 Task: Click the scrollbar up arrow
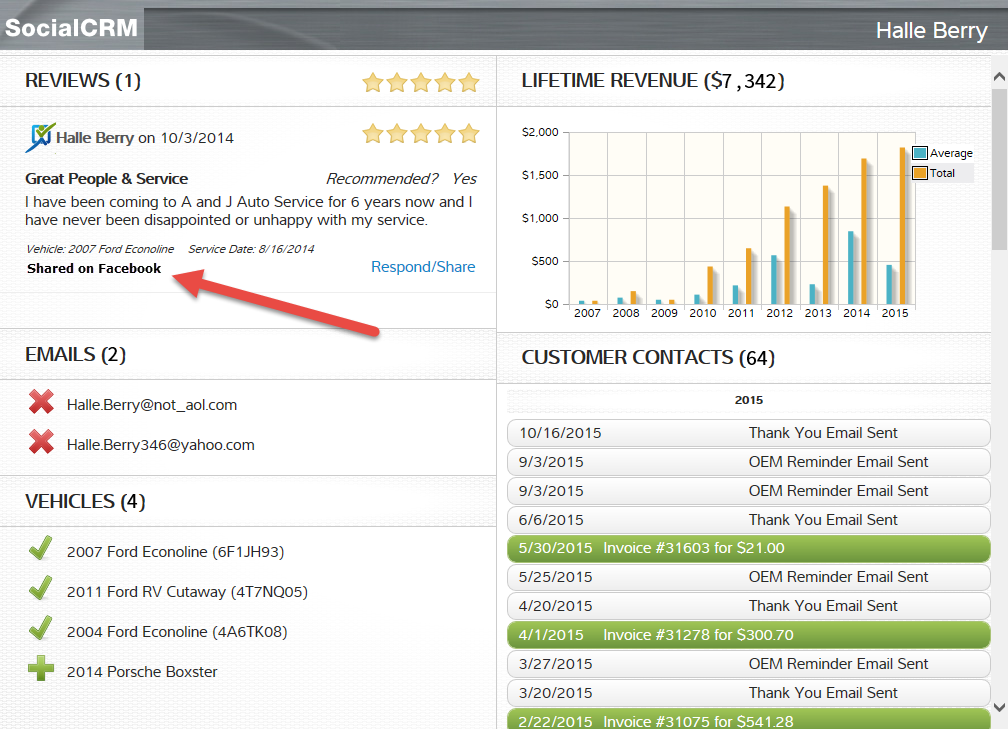[x=999, y=77]
